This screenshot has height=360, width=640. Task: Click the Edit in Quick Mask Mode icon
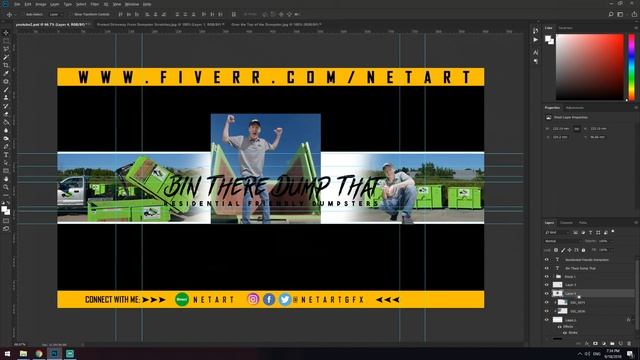tap(6, 221)
